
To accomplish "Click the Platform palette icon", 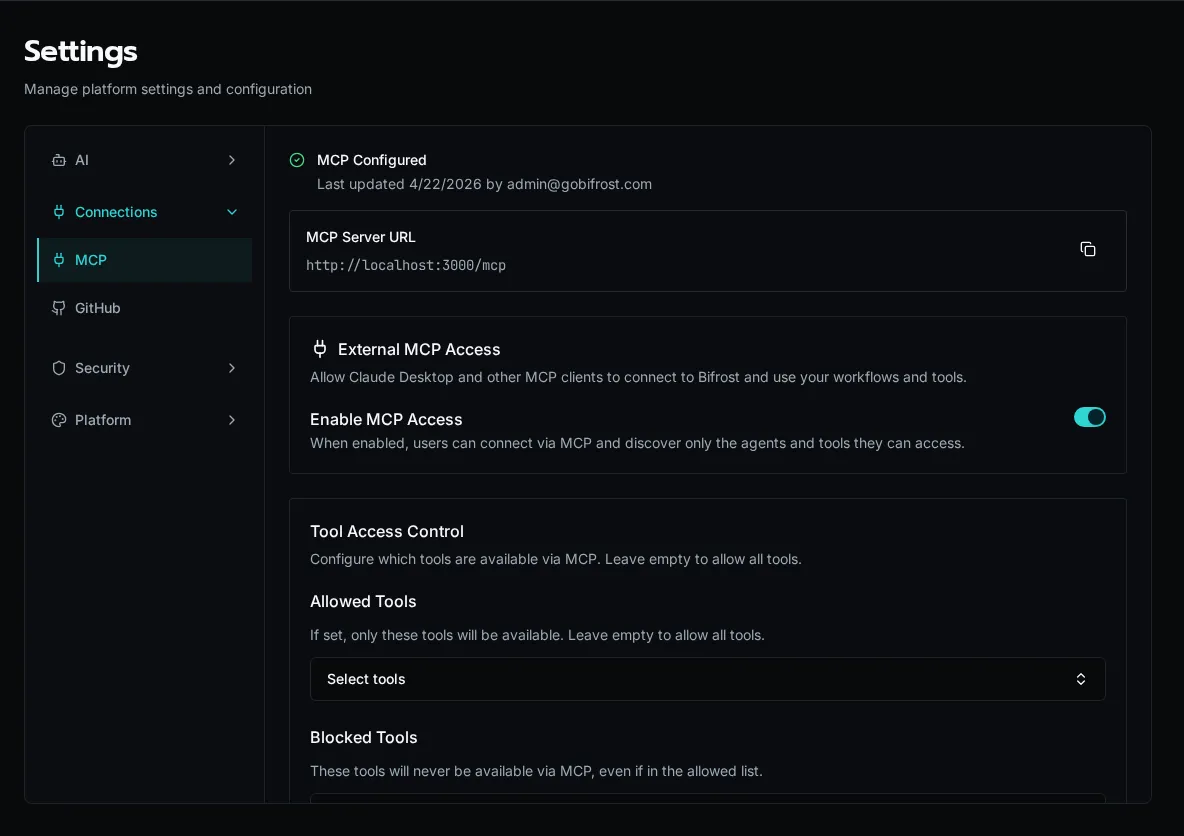I will pyautogui.click(x=59, y=420).
